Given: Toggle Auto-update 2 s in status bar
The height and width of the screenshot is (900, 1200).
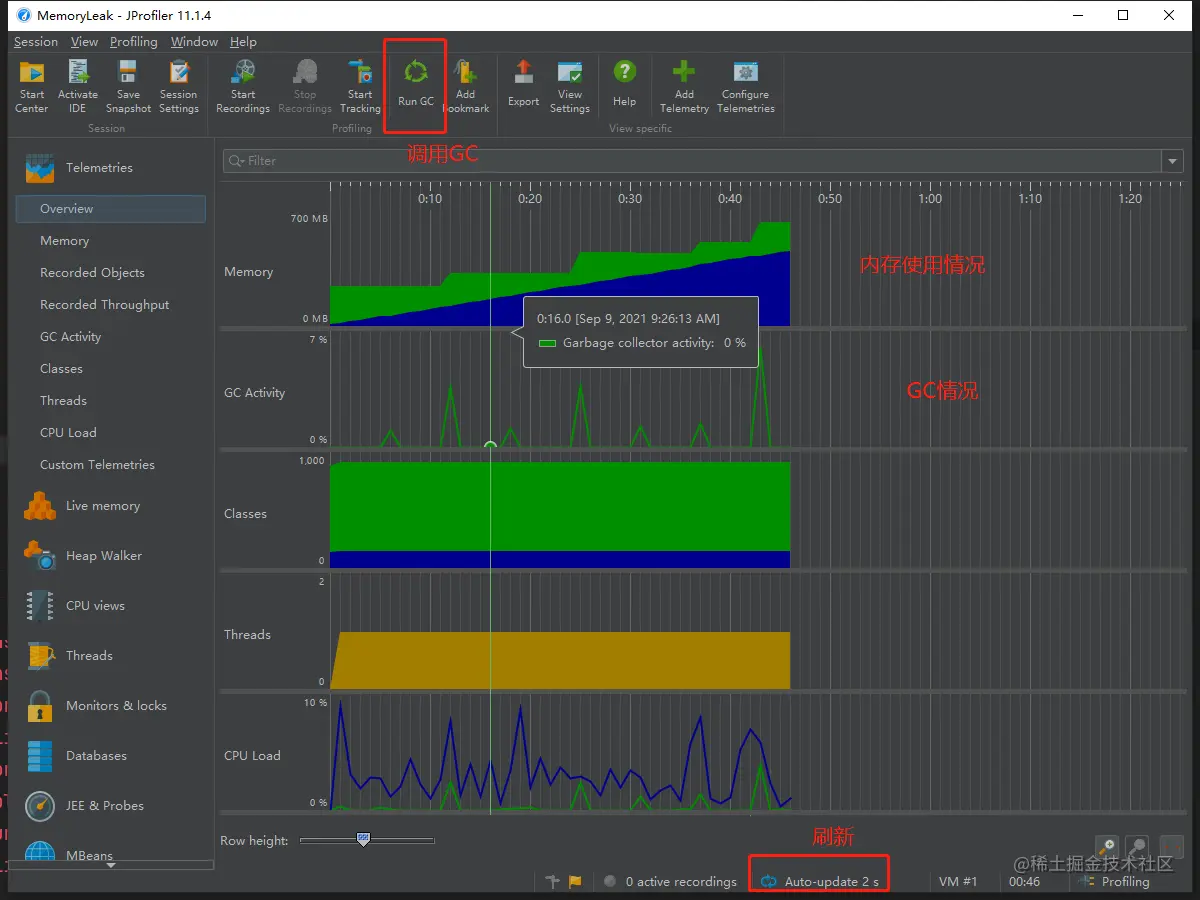Looking at the screenshot, I should point(820,882).
